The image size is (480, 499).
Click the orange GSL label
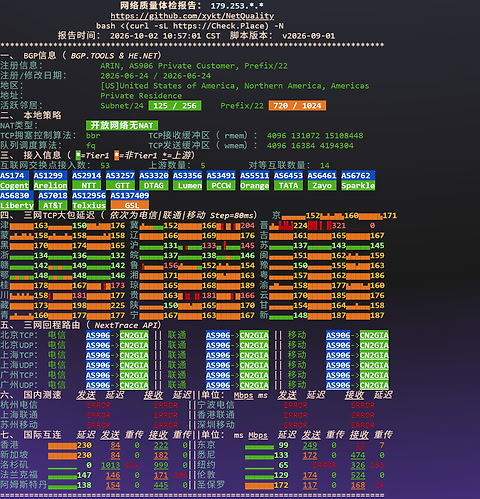coord(130,205)
